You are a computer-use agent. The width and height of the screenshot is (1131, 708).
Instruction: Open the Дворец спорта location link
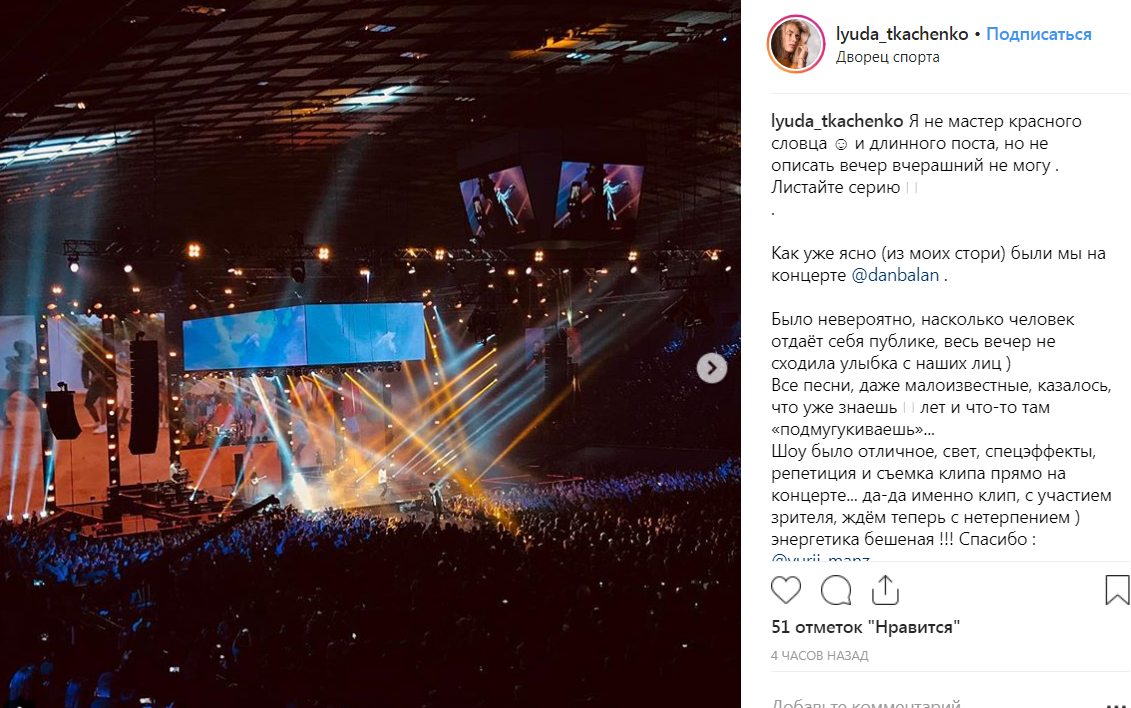[887, 57]
